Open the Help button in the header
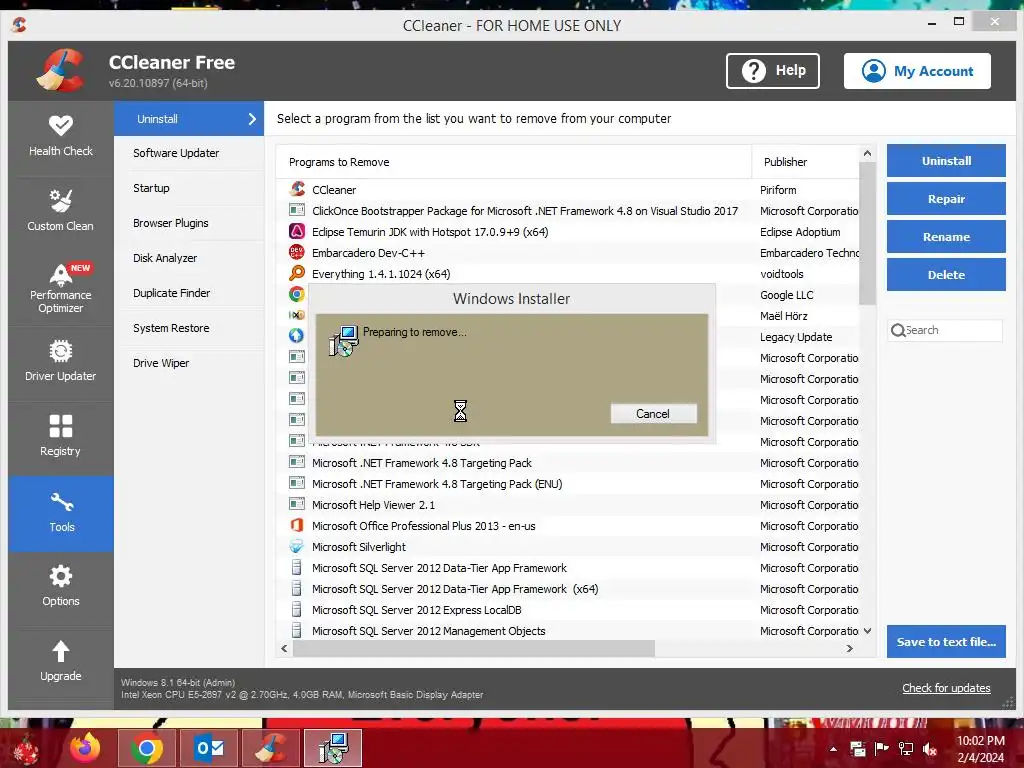Image resolution: width=1024 pixels, height=768 pixels. tap(773, 71)
